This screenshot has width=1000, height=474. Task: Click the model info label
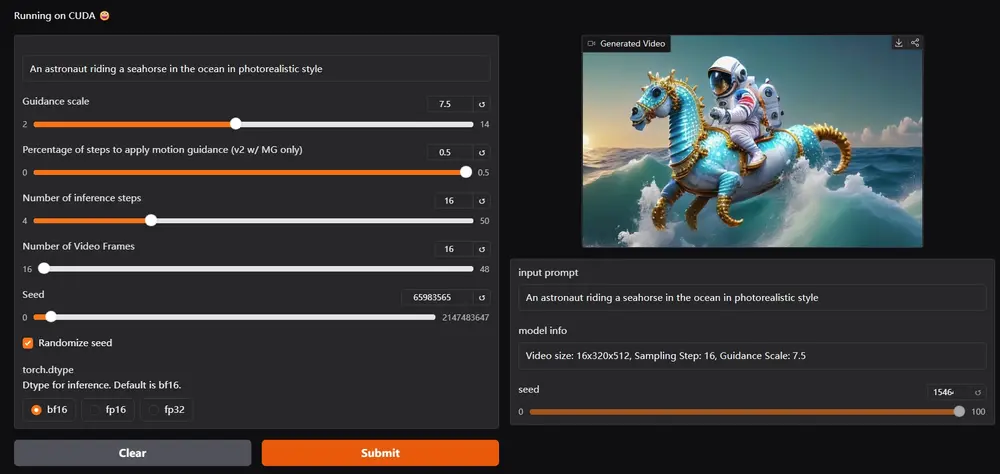[543, 330]
